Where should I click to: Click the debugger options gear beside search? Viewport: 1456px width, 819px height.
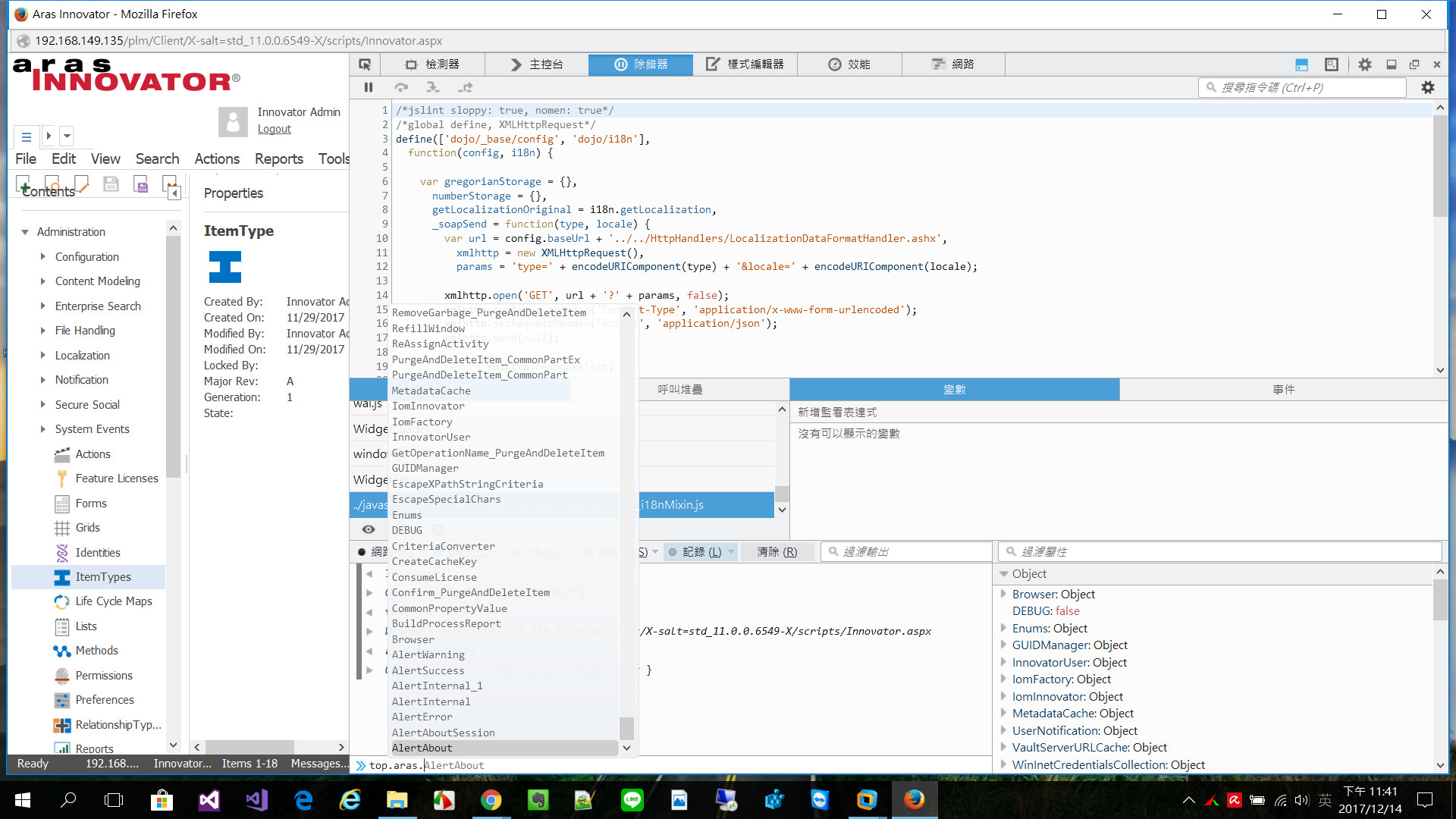[x=1428, y=87]
